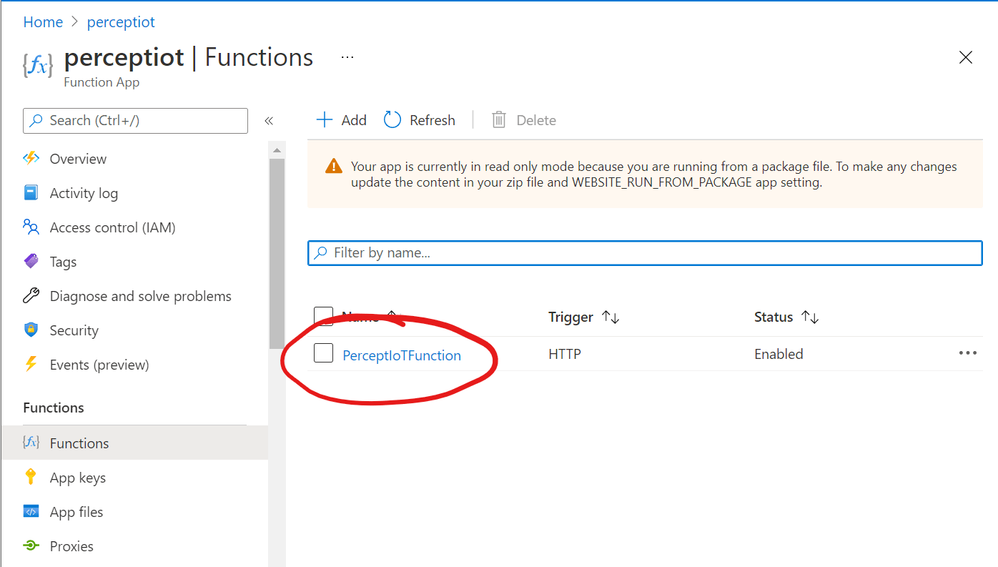
Task: Click the Activity log icon
Action: click(x=31, y=193)
